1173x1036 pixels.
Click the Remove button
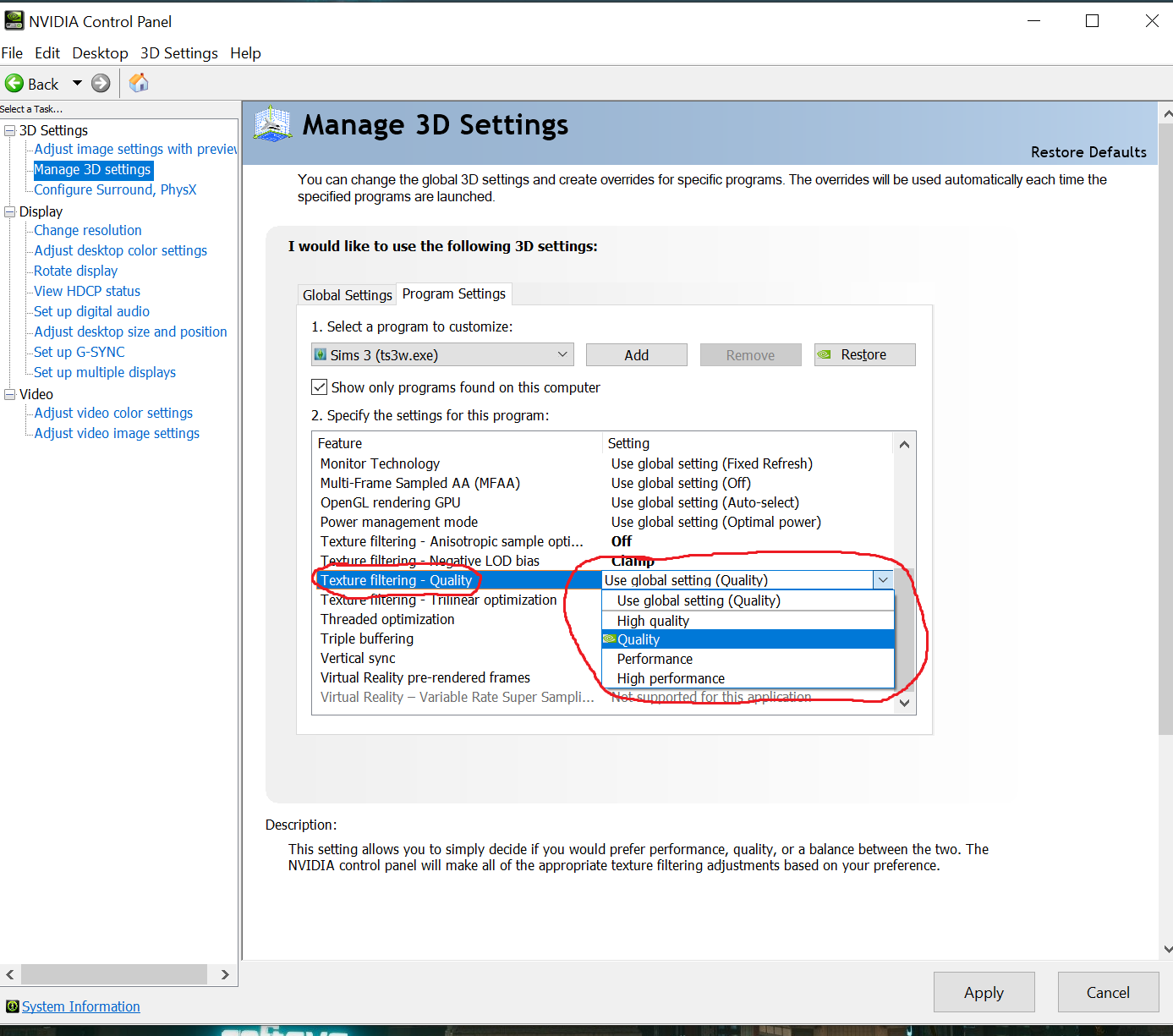click(750, 355)
